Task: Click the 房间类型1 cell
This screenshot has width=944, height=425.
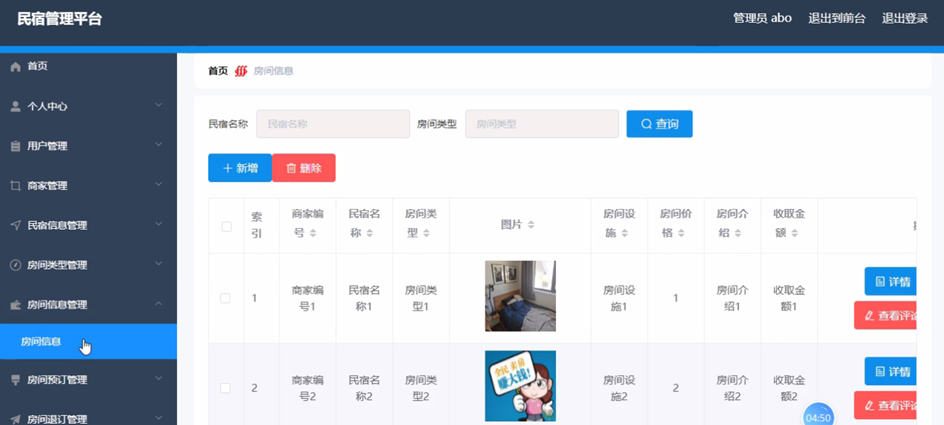Action: pyautogui.click(x=421, y=298)
